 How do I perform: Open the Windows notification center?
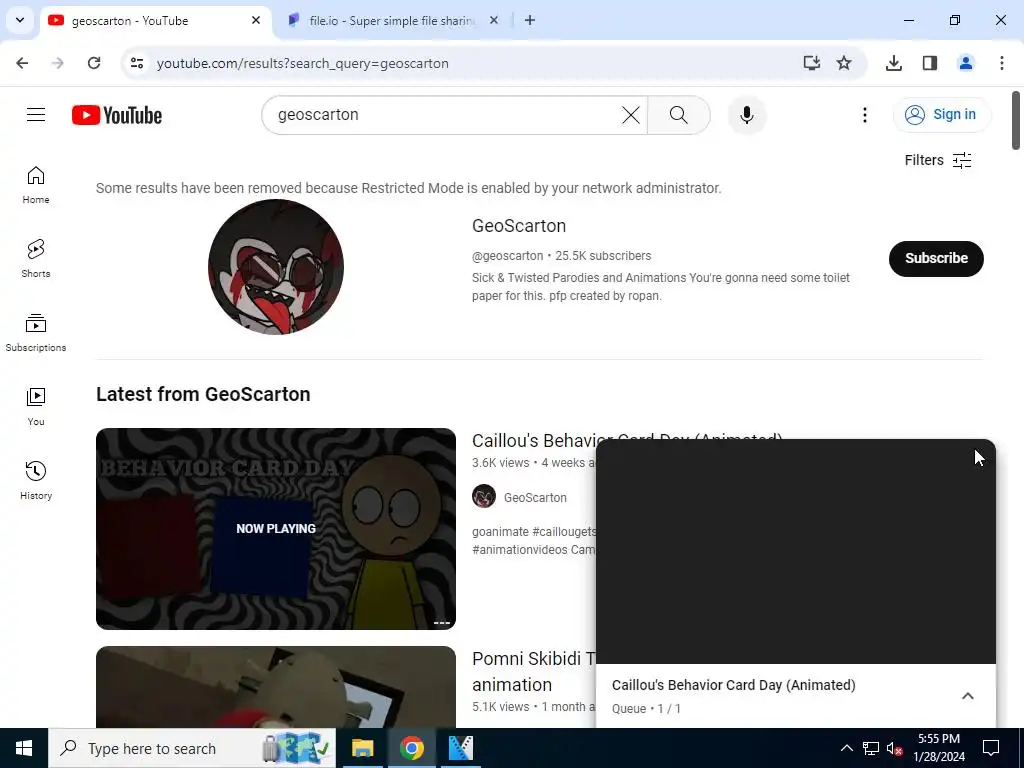pos(991,748)
